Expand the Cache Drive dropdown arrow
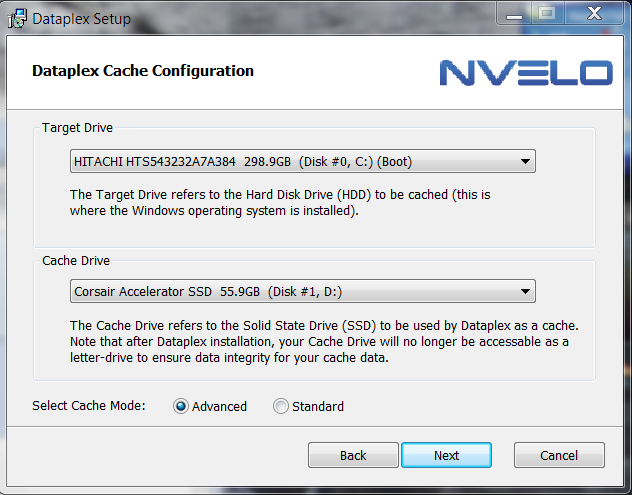Viewport: 632px width, 495px height. point(526,292)
